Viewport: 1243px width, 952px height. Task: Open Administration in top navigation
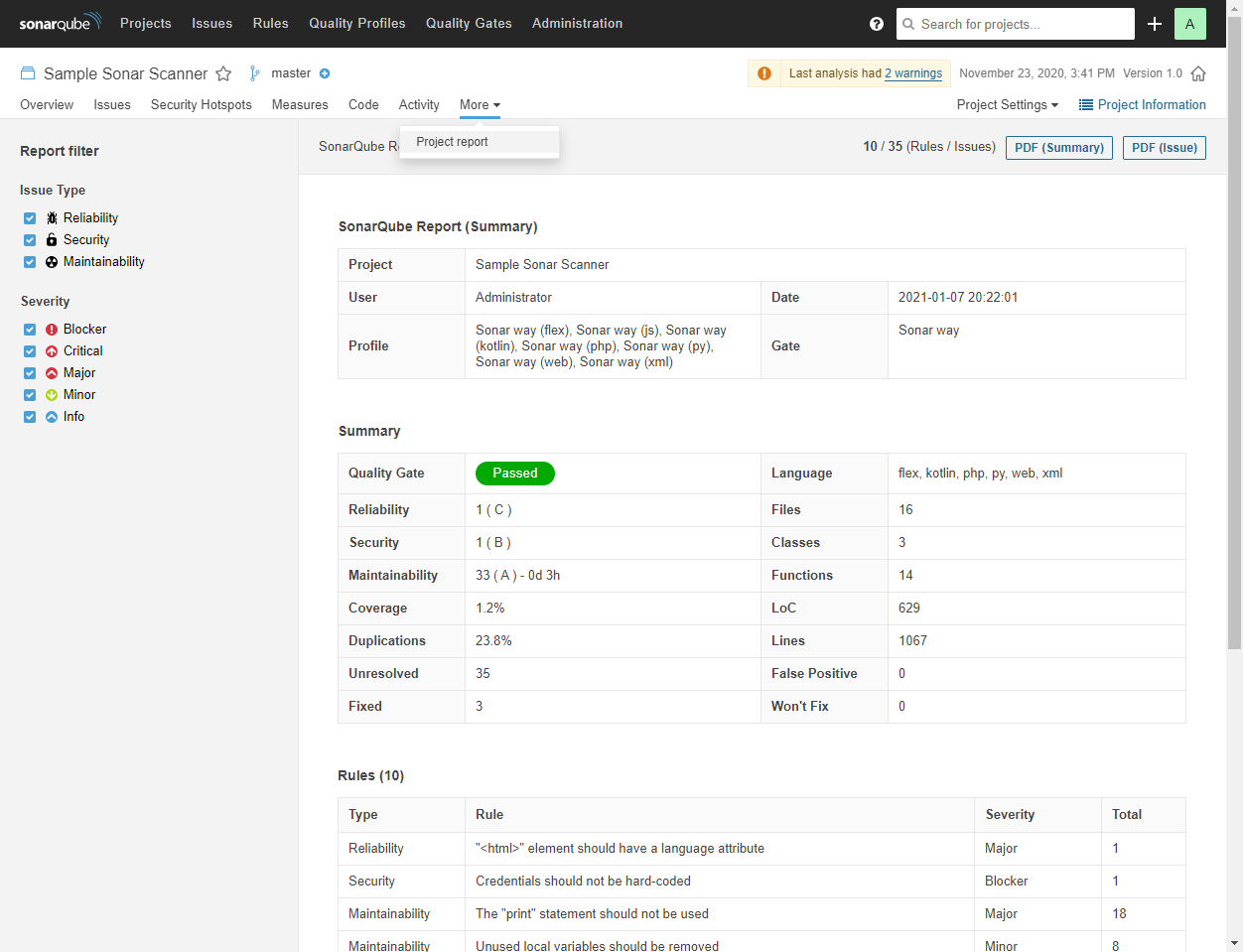pos(578,23)
